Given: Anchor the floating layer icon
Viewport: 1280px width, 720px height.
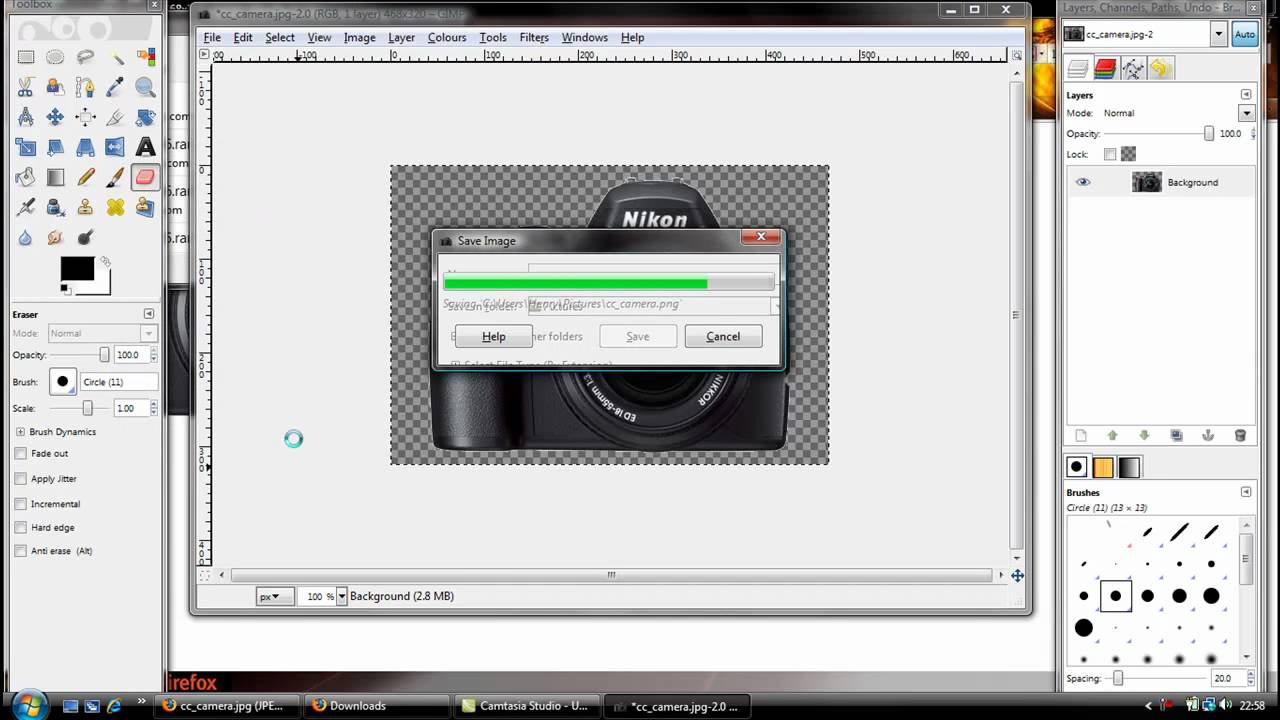Looking at the screenshot, I should click(x=1208, y=436).
